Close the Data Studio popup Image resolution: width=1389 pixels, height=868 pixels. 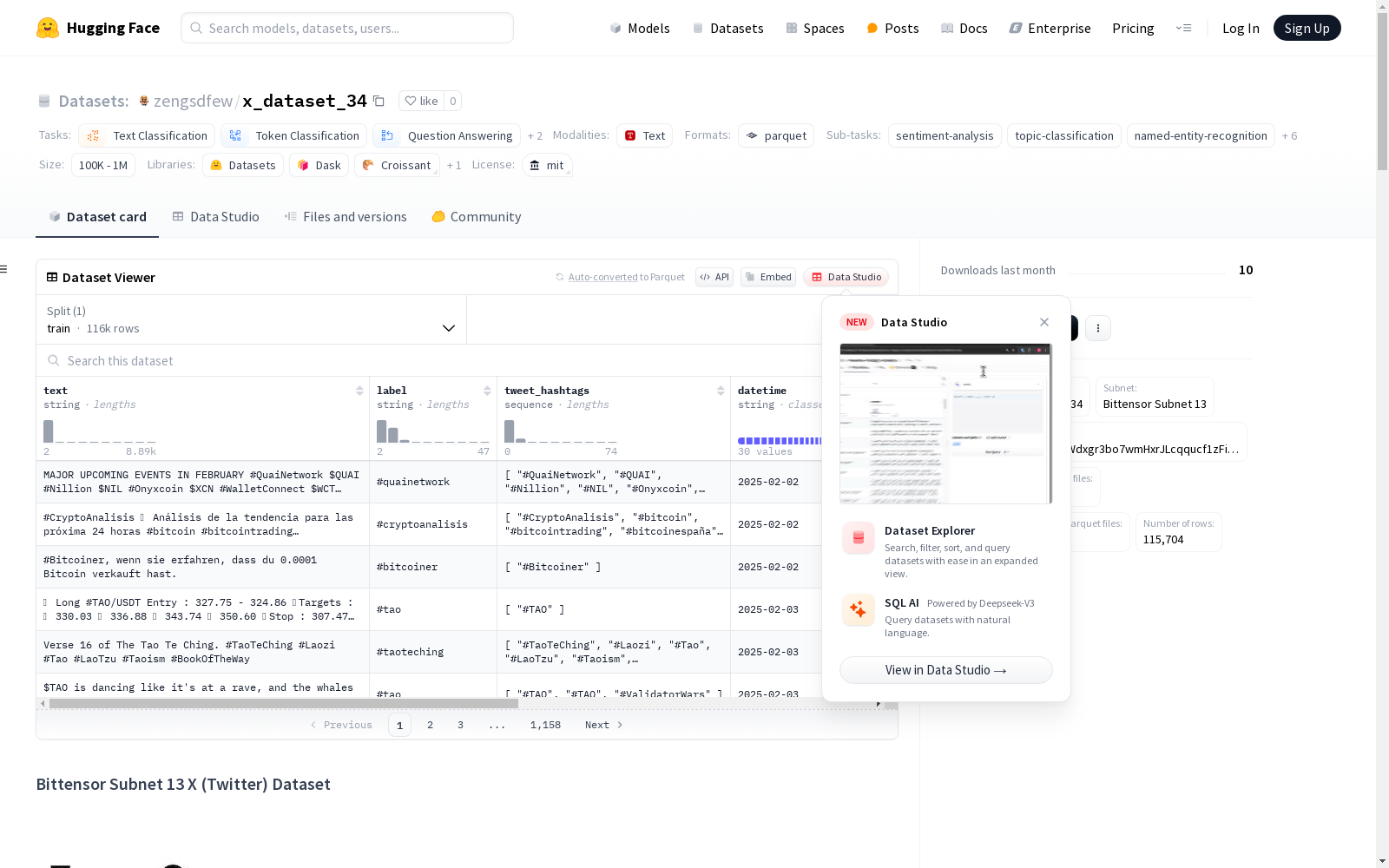1044,322
